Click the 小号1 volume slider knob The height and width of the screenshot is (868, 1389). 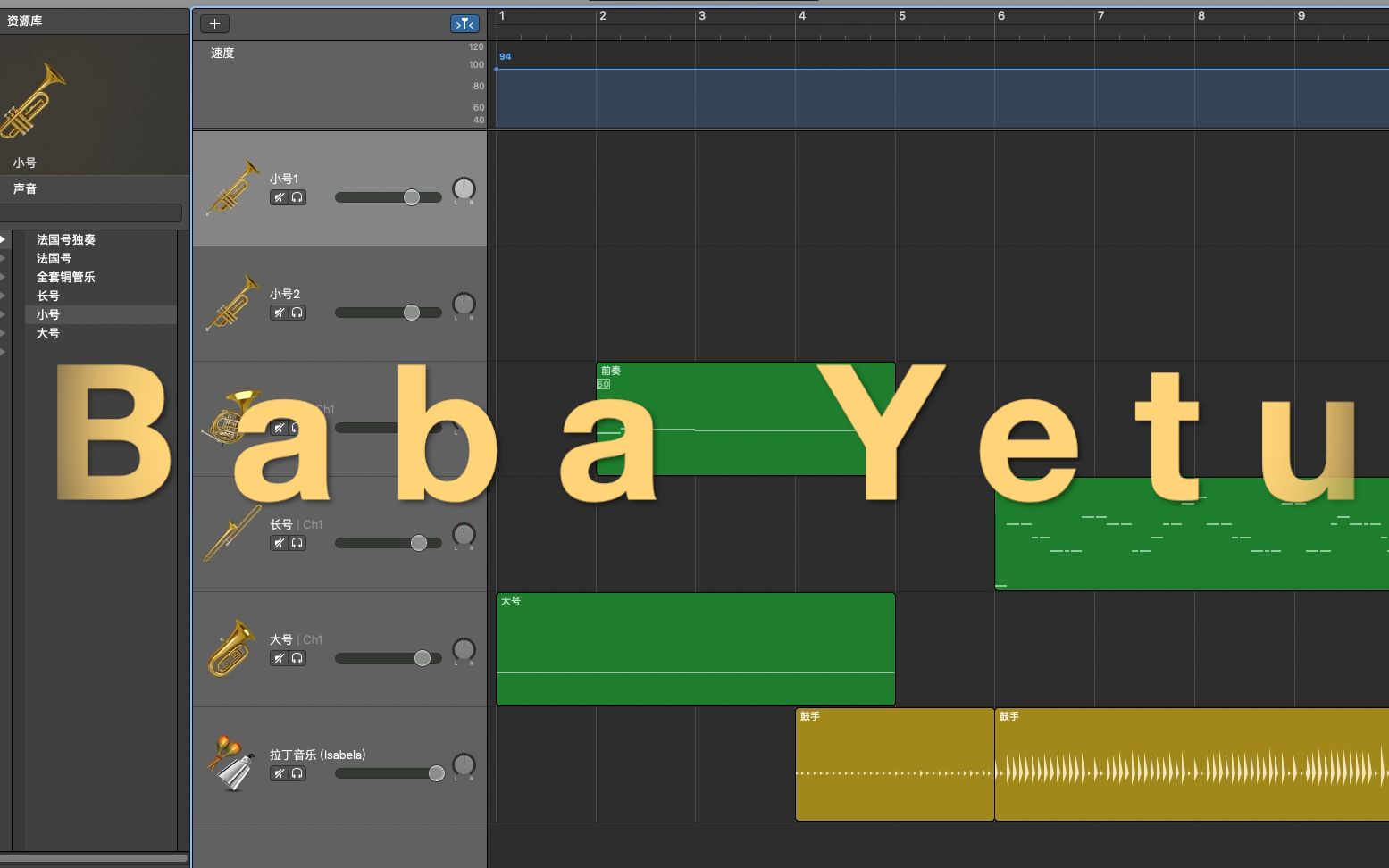tap(411, 197)
